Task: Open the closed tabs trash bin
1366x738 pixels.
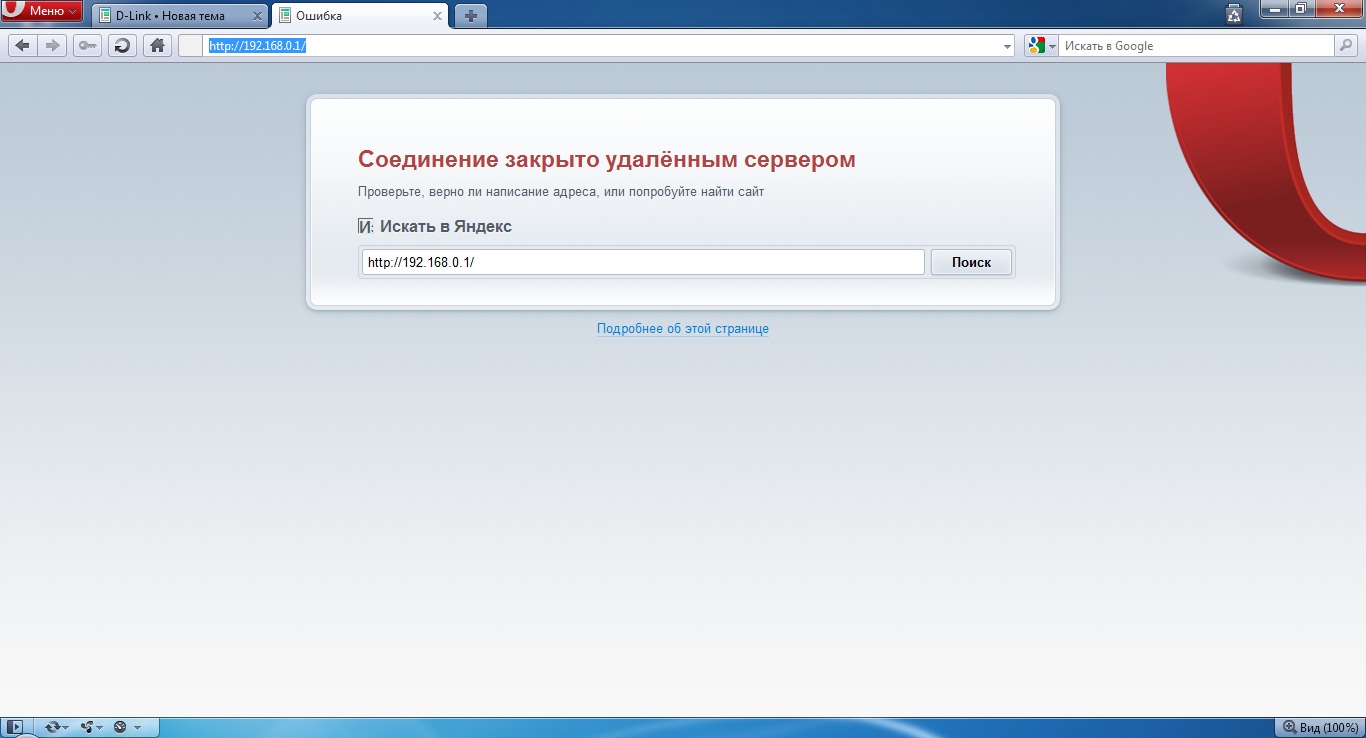Action: tap(1233, 13)
